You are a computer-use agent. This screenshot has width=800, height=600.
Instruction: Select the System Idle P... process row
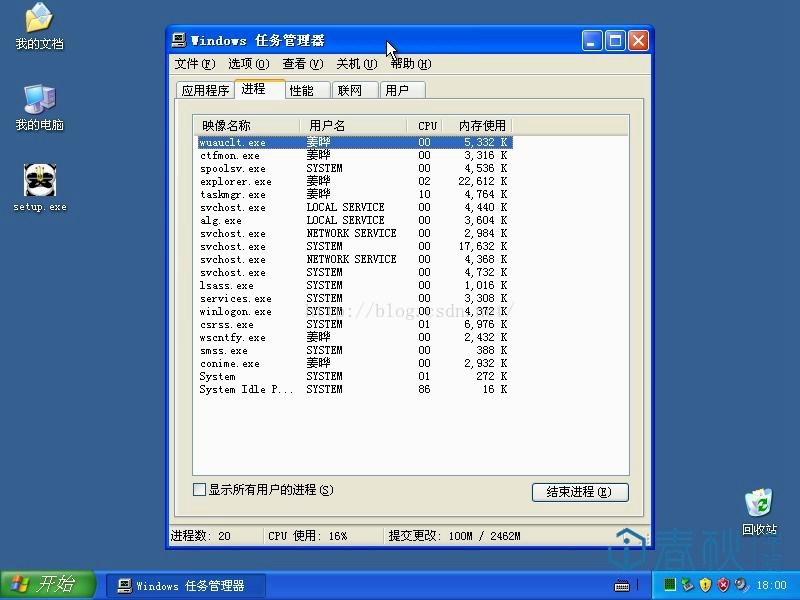tap(355, 389)
